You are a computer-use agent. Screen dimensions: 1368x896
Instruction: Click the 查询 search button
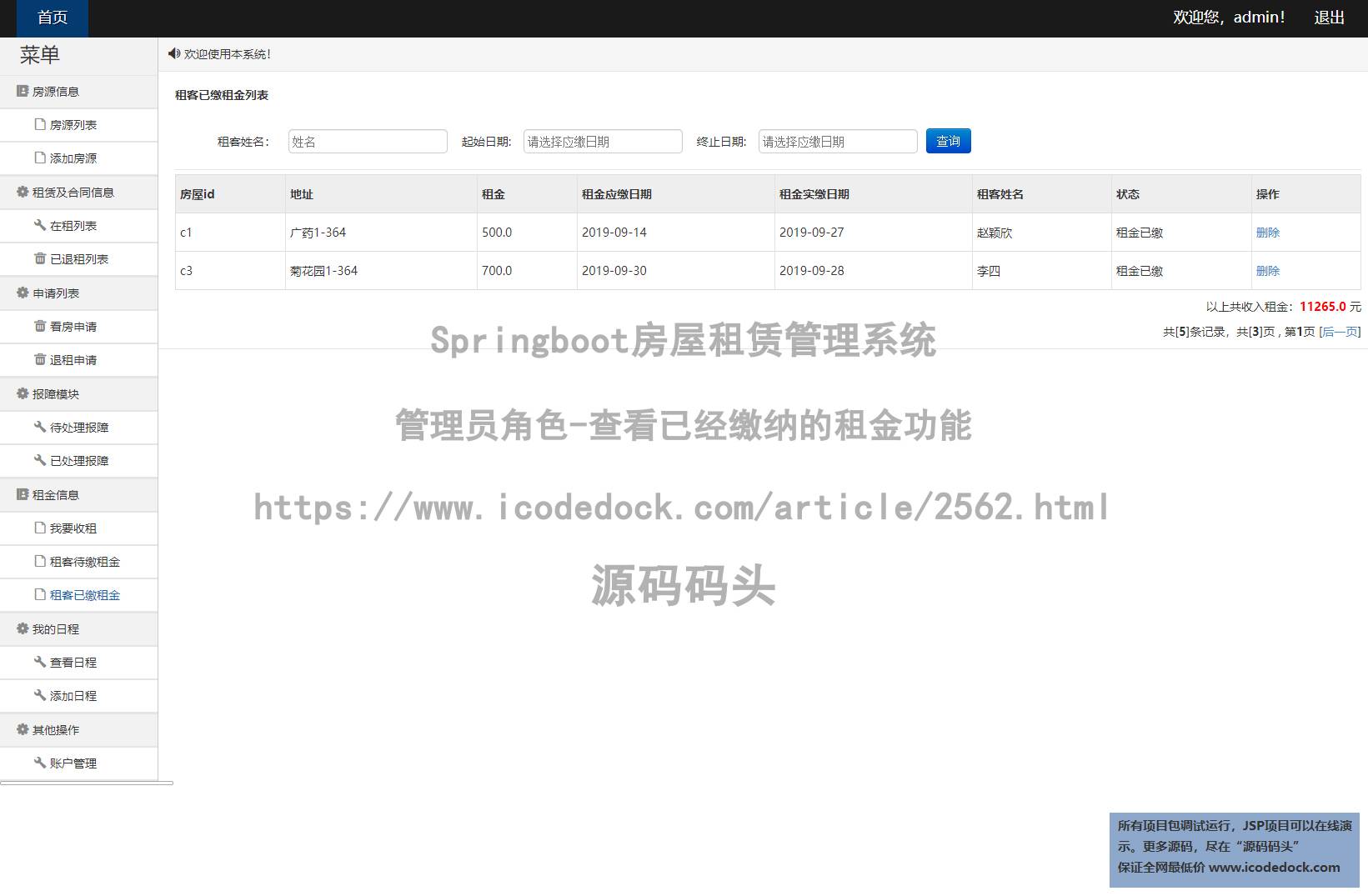click(947, 141)
